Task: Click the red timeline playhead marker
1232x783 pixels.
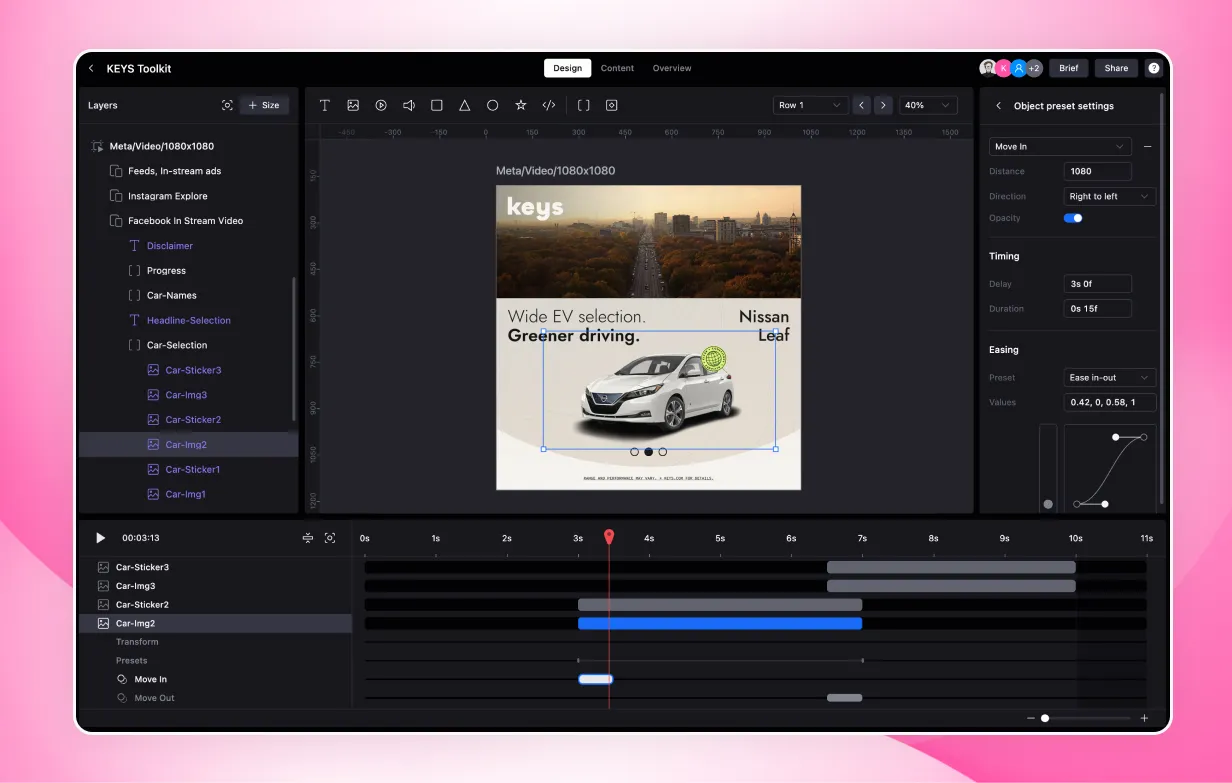Action: [609, 537]
